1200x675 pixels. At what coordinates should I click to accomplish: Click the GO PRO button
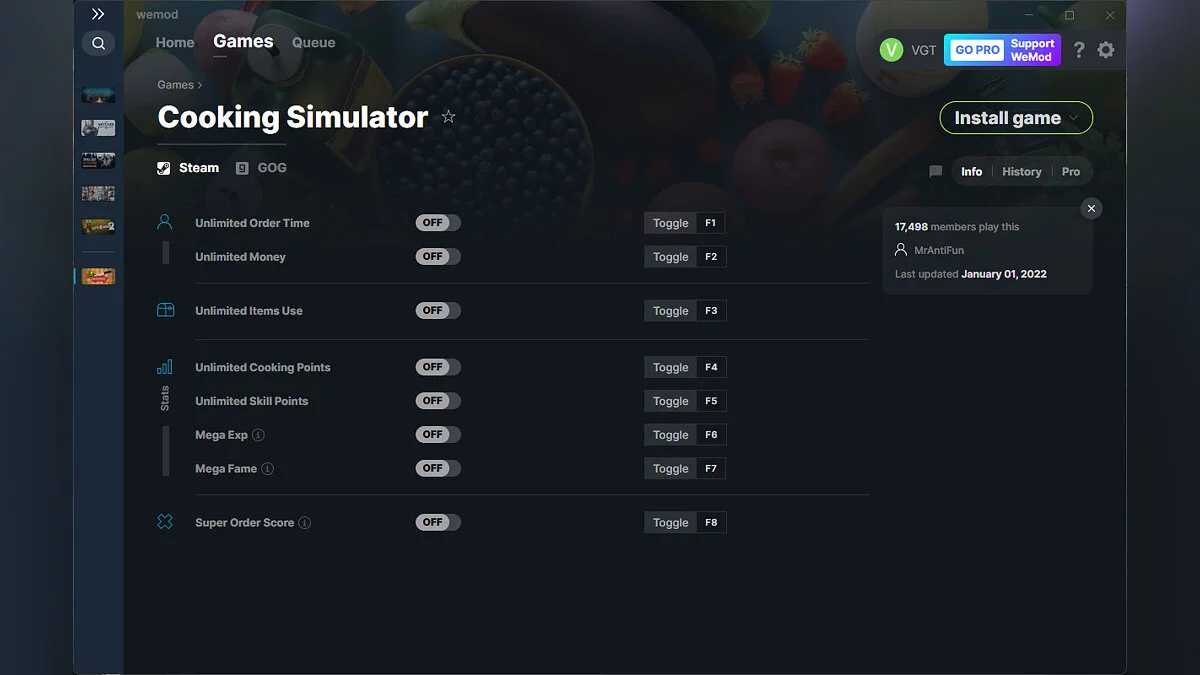point(975,49)
